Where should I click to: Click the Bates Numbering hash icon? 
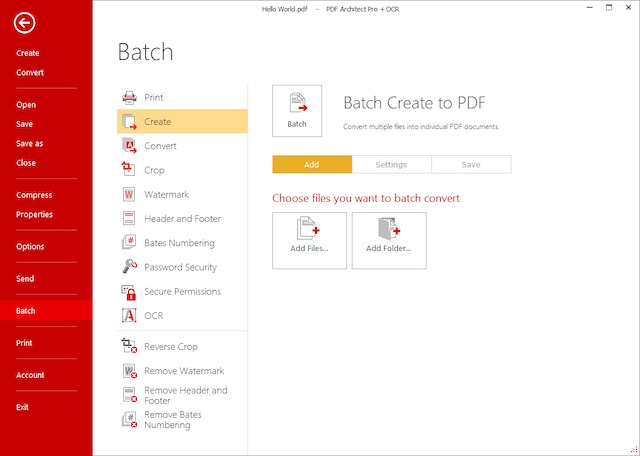click(x=129, y=242)
